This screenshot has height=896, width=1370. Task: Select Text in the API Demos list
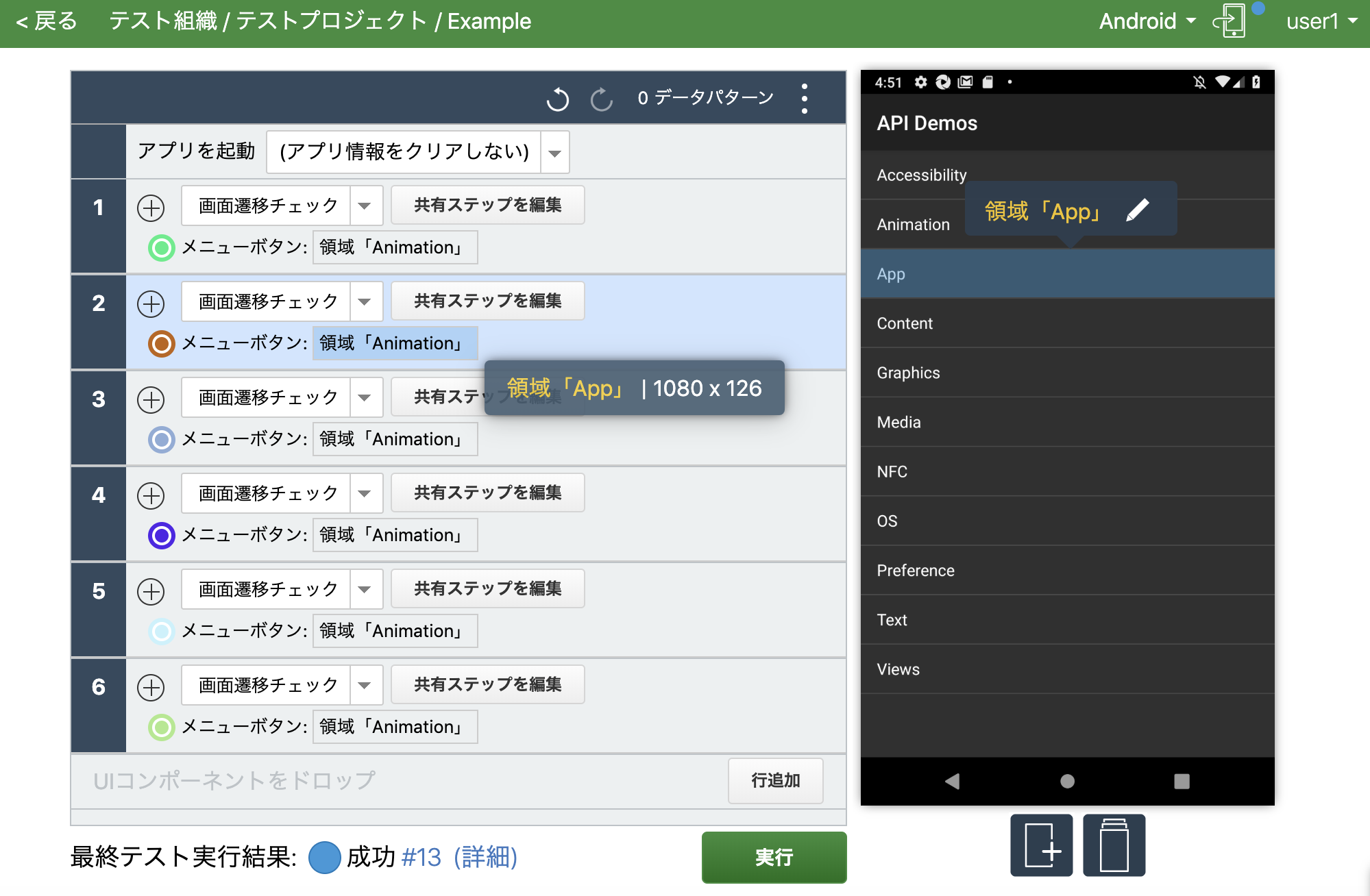pos(1067,619)
